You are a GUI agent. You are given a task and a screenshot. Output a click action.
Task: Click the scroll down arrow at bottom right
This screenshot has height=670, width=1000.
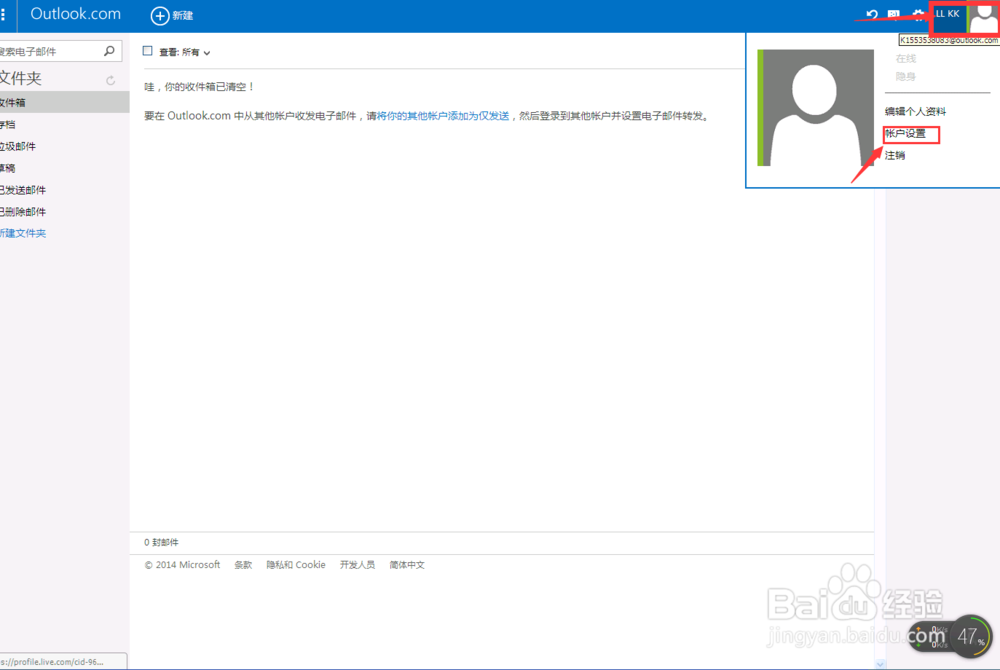tap(880, 664)
